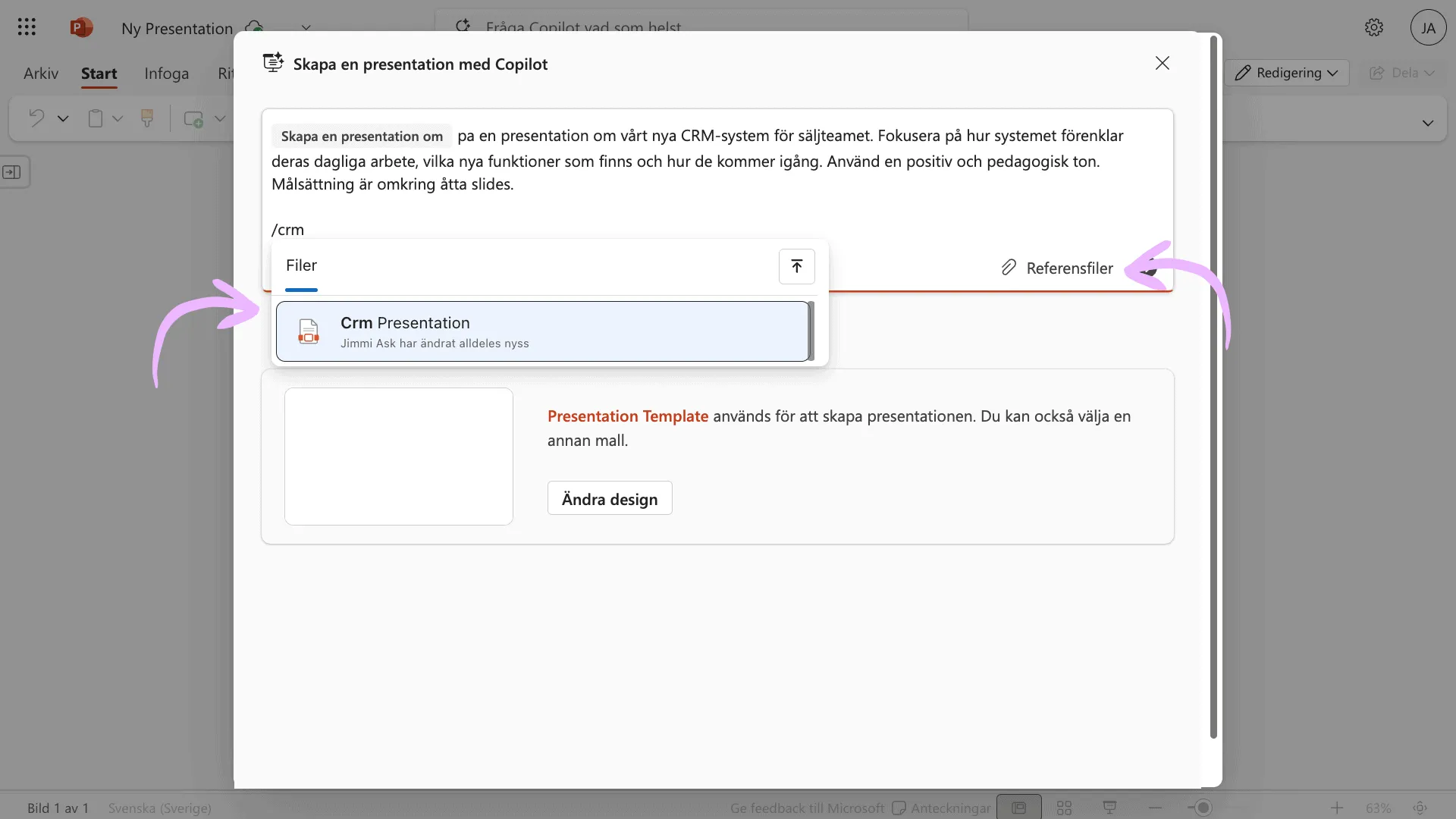Image resolution: width=1456 pixels, height=819 pixels.
Task: Start the slideshow from status bar
Action: pyautogui.click(x=1109, y=808)
